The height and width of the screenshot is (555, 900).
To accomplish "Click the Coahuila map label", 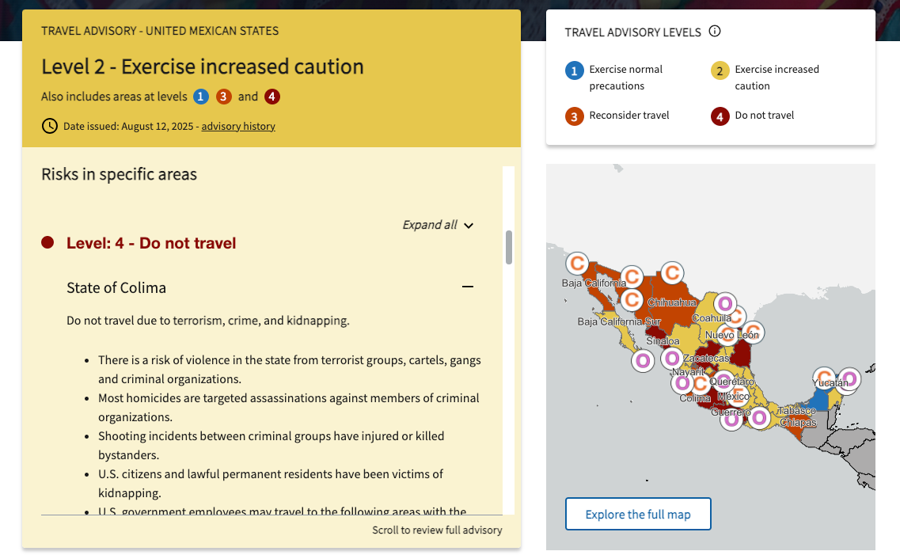I will coord(712,318).
